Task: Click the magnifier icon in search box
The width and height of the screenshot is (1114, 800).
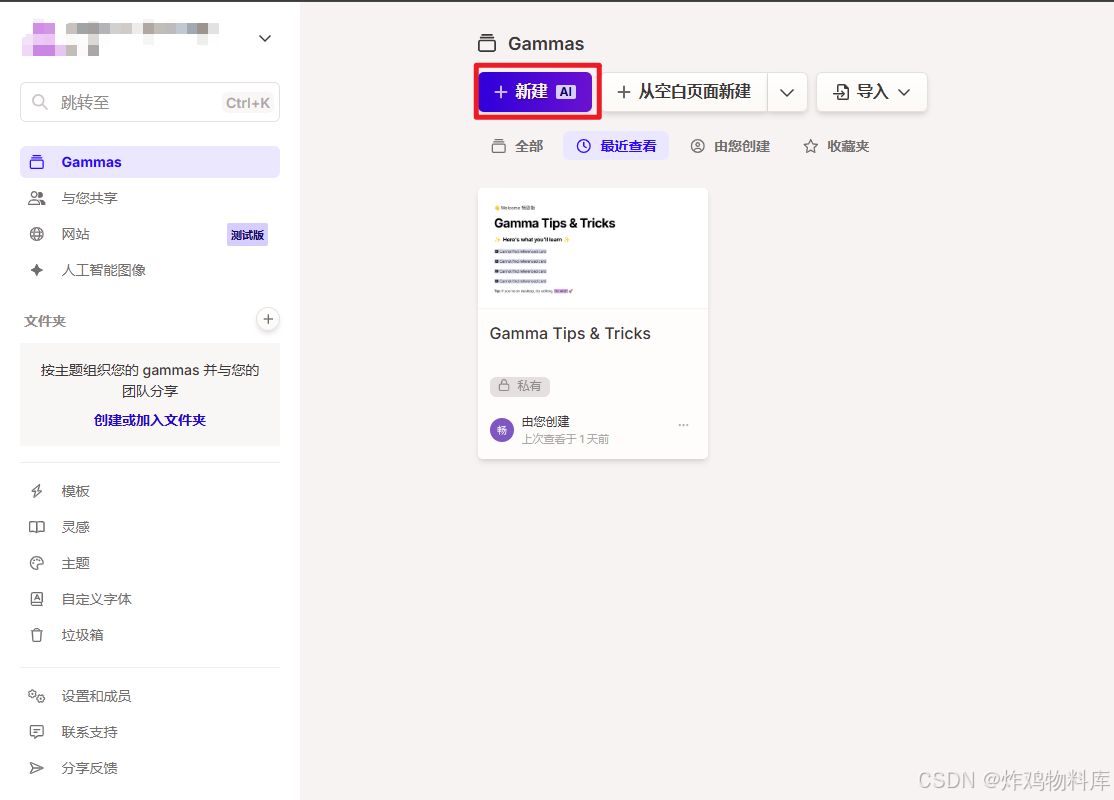Action: pos(40,102)
